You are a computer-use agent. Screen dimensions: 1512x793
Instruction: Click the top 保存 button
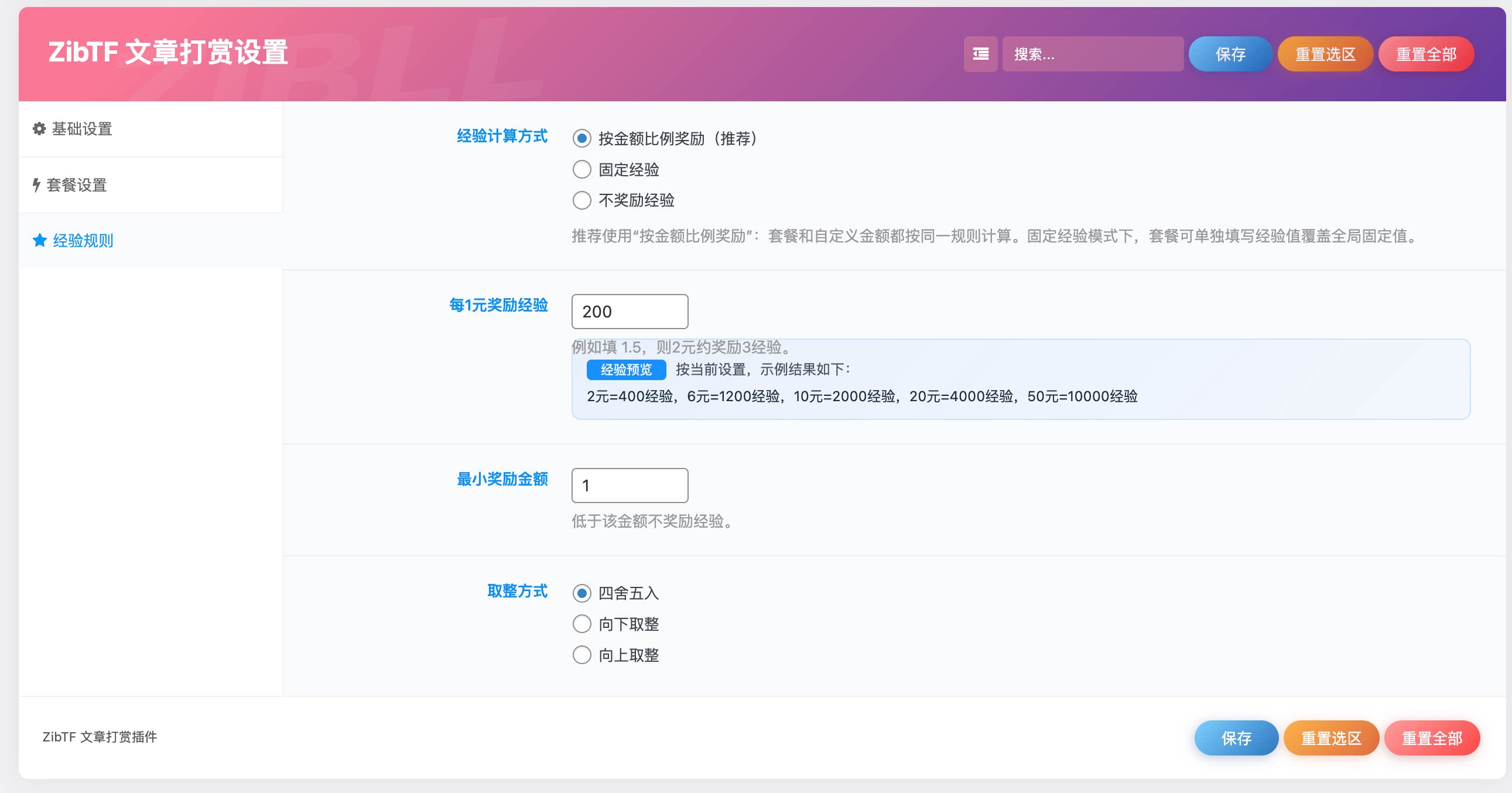coord(1230,53)
